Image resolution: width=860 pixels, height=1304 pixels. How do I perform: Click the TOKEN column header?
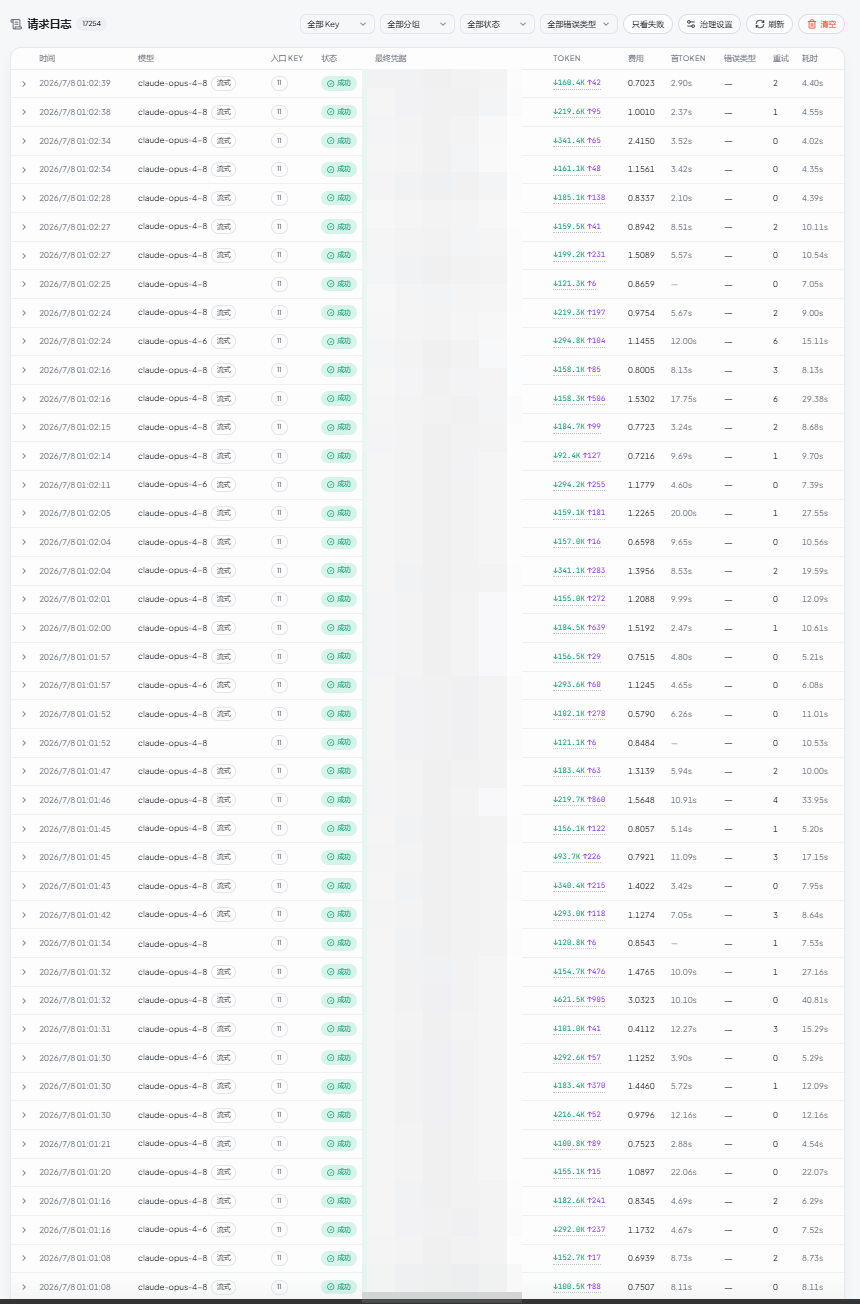click(x=566, y=58)
